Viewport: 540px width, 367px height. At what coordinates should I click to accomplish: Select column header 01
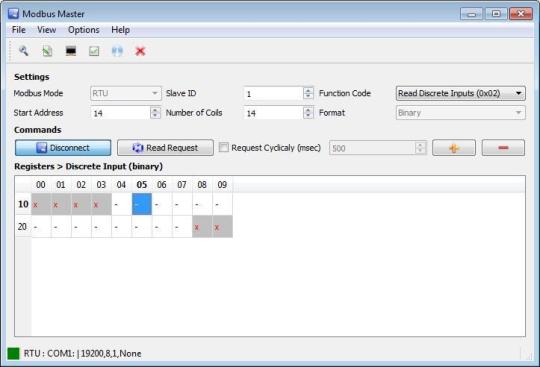pyautogui.click(x=61, y=185)
